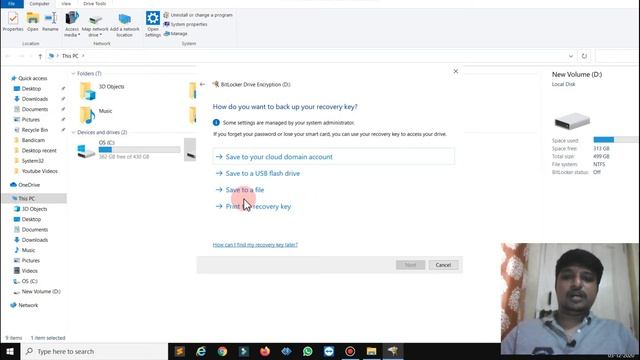Select Desktop under Quick access
This screenshot has height=360, width=640.
31,89
